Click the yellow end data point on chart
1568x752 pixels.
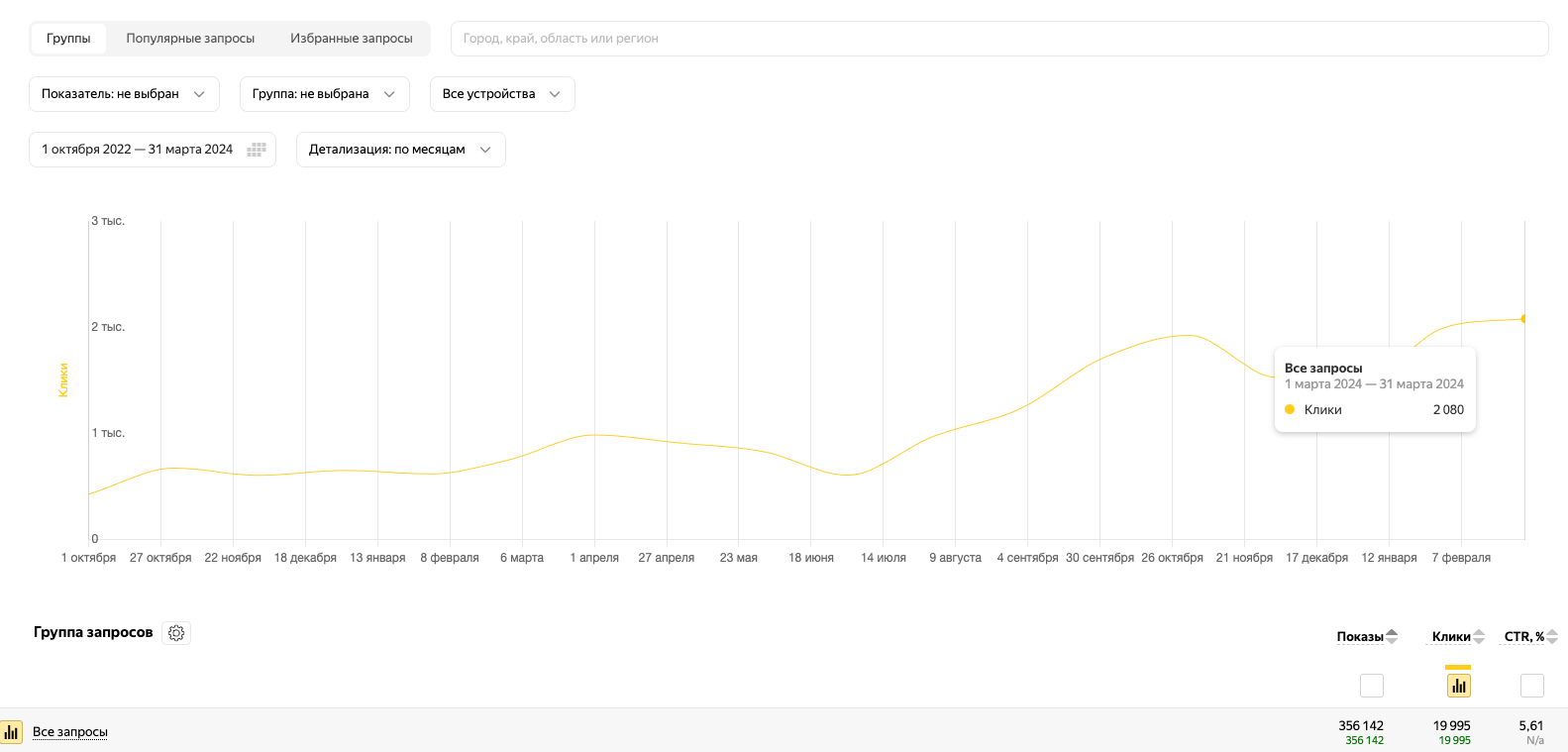tap(1523, 319)
